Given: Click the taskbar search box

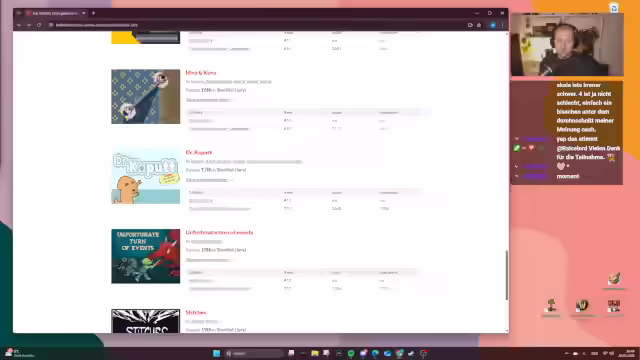Looking at the screenshot, I should (254, 353).
